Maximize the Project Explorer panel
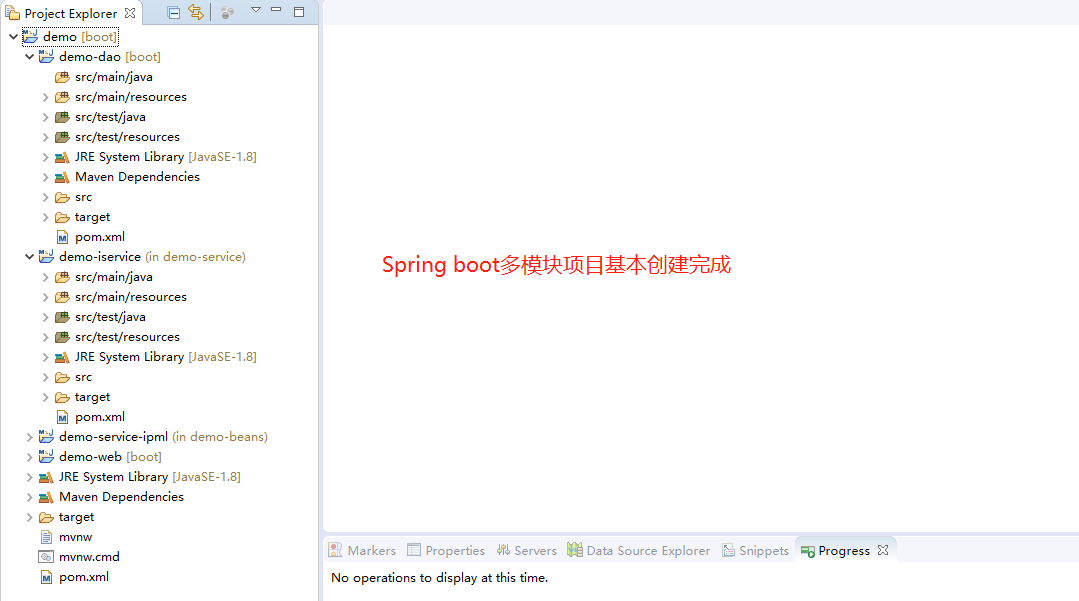1079x601 pixels. click(299, 12)
